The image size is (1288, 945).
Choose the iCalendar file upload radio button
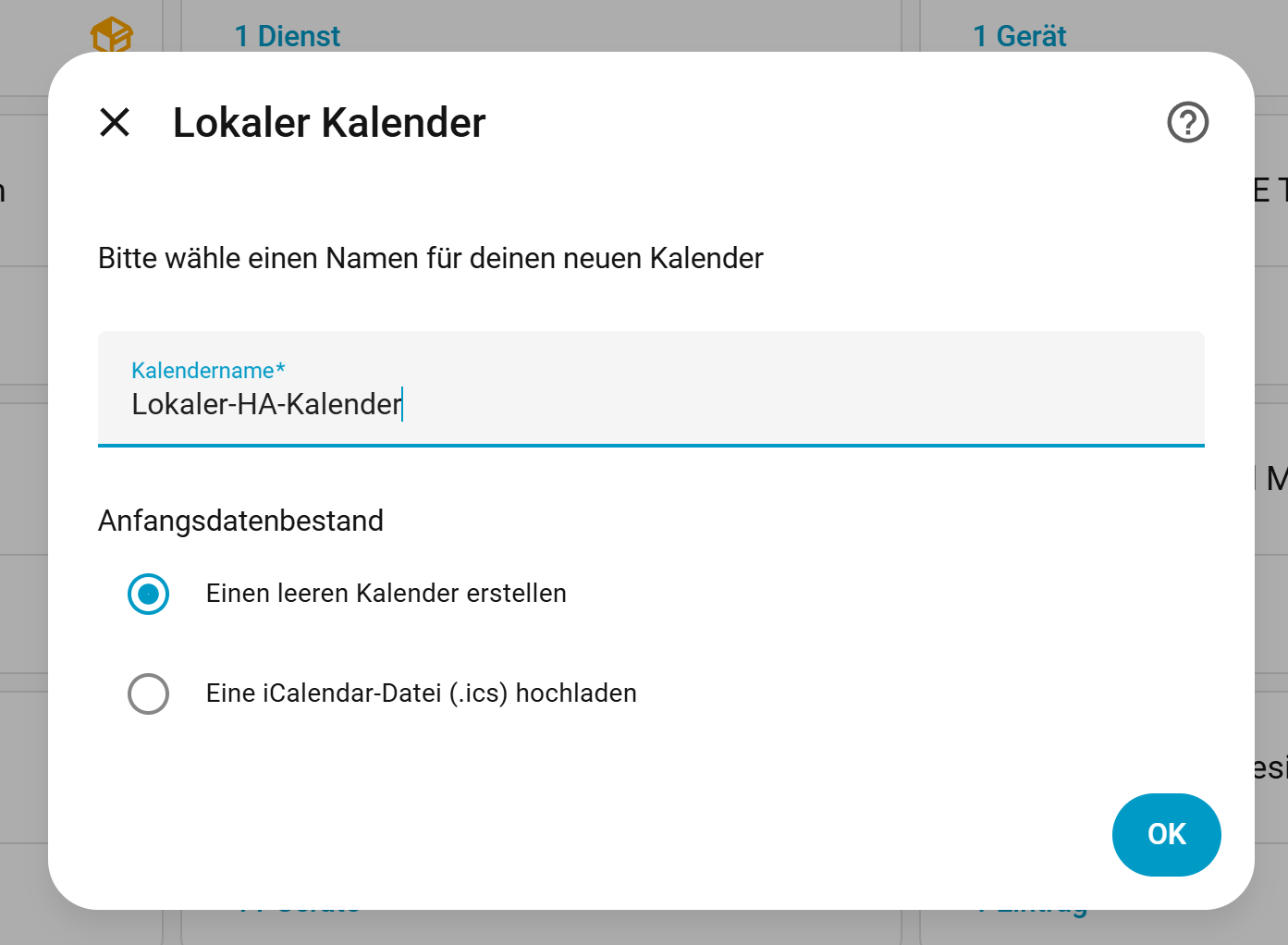click(148, 693)
